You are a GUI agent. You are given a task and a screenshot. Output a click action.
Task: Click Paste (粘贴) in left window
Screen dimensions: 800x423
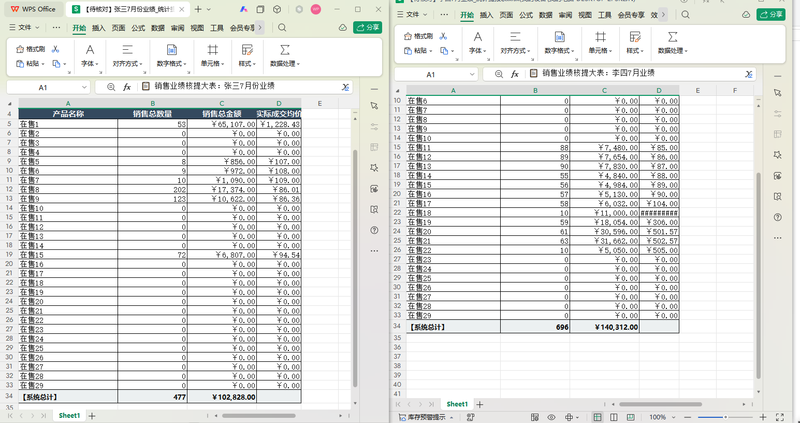(x=28, y=64)
